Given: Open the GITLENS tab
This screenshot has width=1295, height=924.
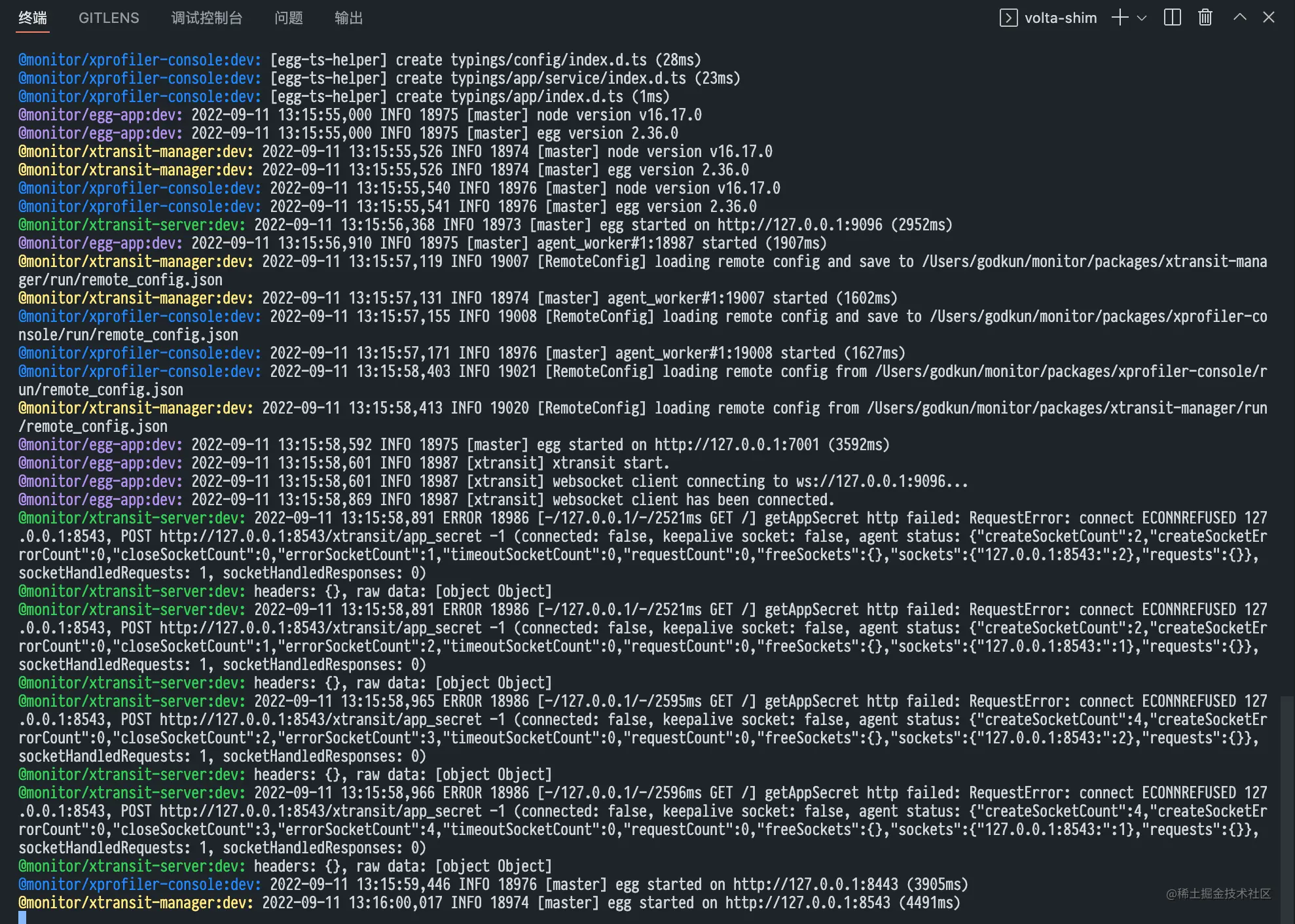Looking at the screenshot, I should pyautogui.click(x=109, y=18).
